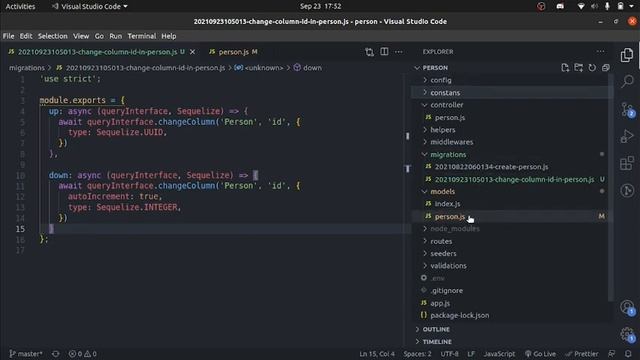The image size is (640, 360).
Task: Open app.js in the Explorer
Action: [x=440, y=303]
